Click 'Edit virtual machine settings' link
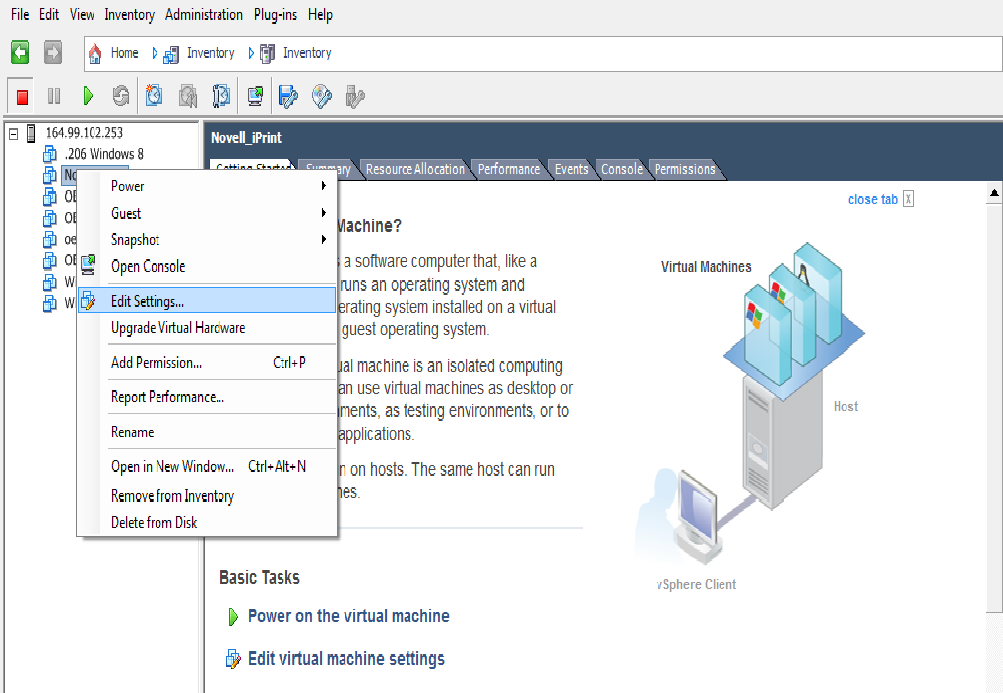The width and height of the screenshot is (1003, 693). pos(346,658)
